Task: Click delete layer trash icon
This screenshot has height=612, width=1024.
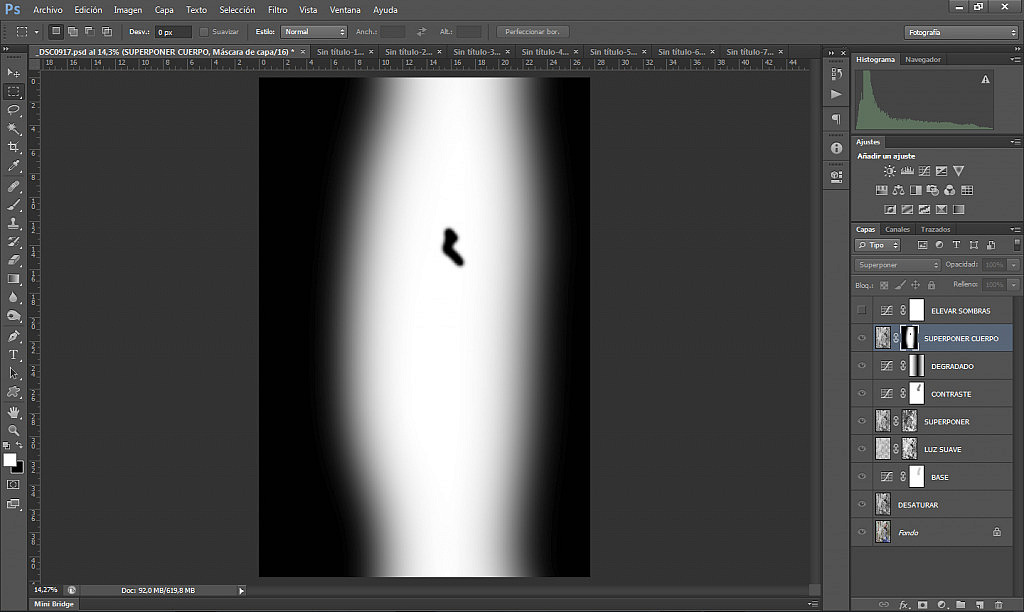Action: 998,605
